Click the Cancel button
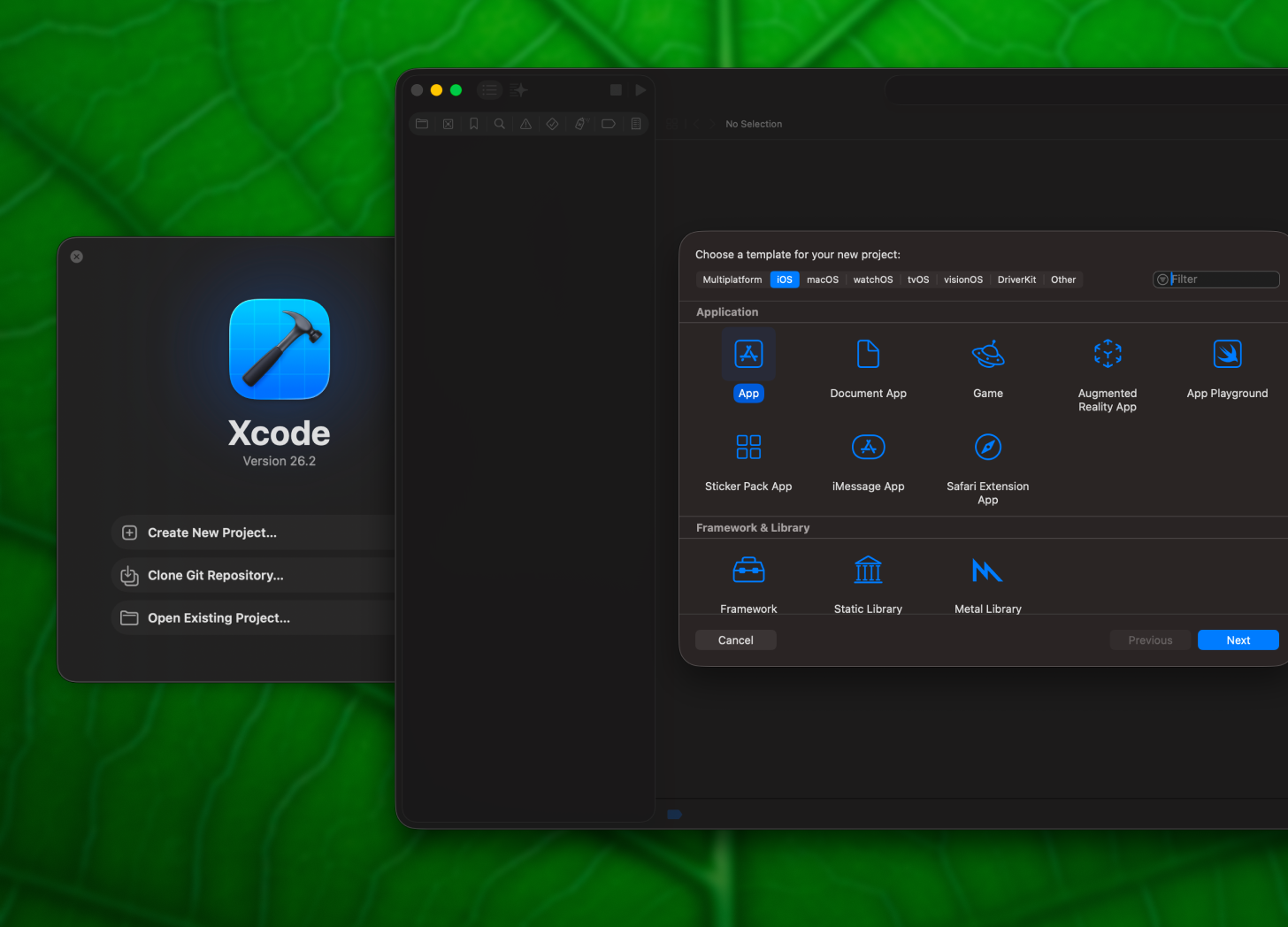Image resolution: width=1288 pixels, height=927 pixels. pyautogui.click(x=736, y=640)
